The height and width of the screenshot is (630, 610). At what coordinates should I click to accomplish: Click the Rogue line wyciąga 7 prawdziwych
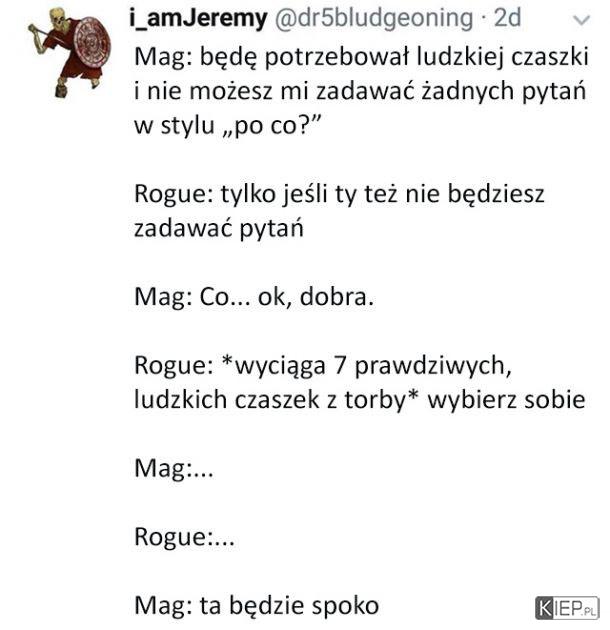coord(323,366)
